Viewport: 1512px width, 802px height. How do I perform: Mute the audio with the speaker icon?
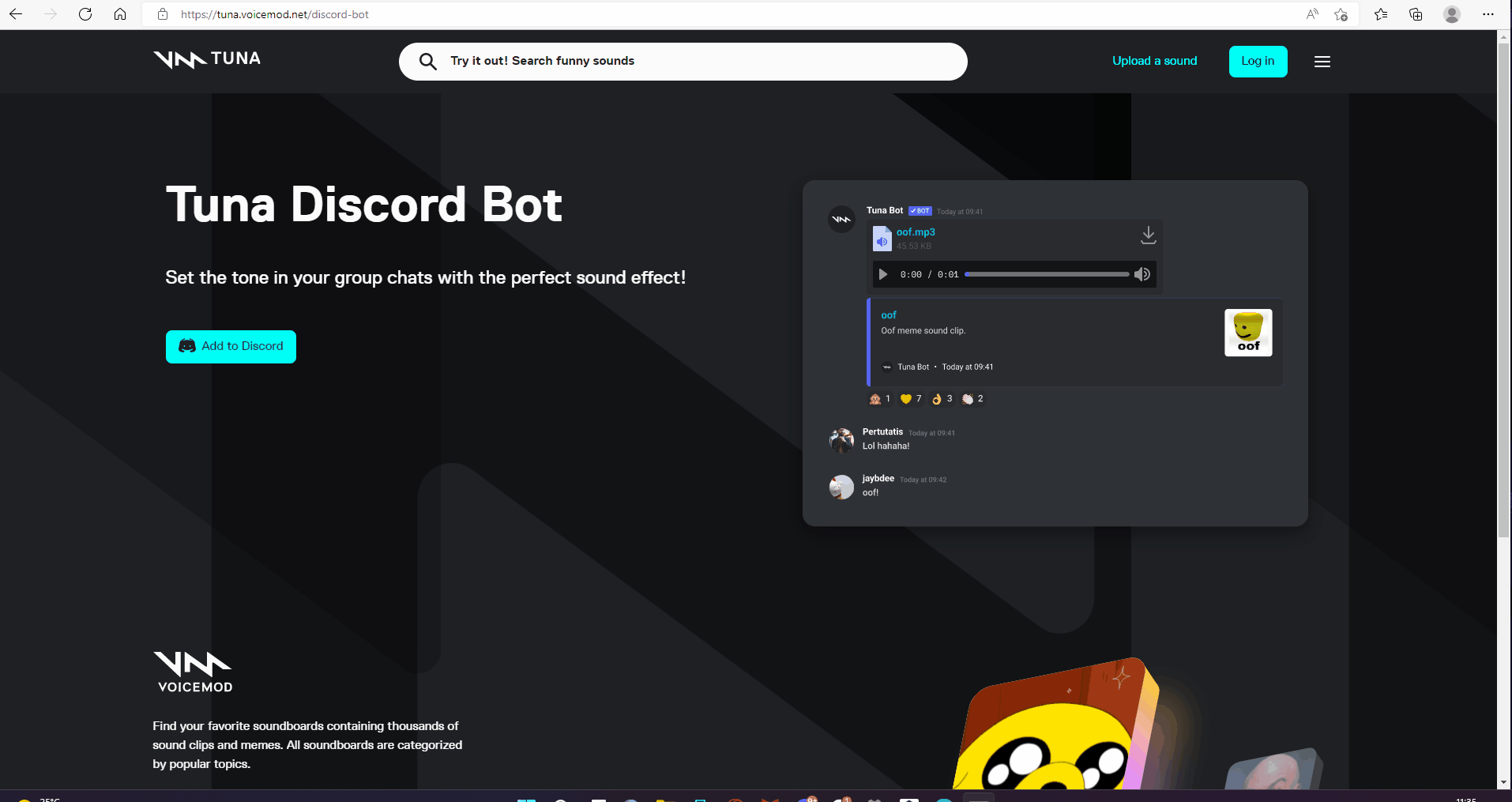(1142, 274)
